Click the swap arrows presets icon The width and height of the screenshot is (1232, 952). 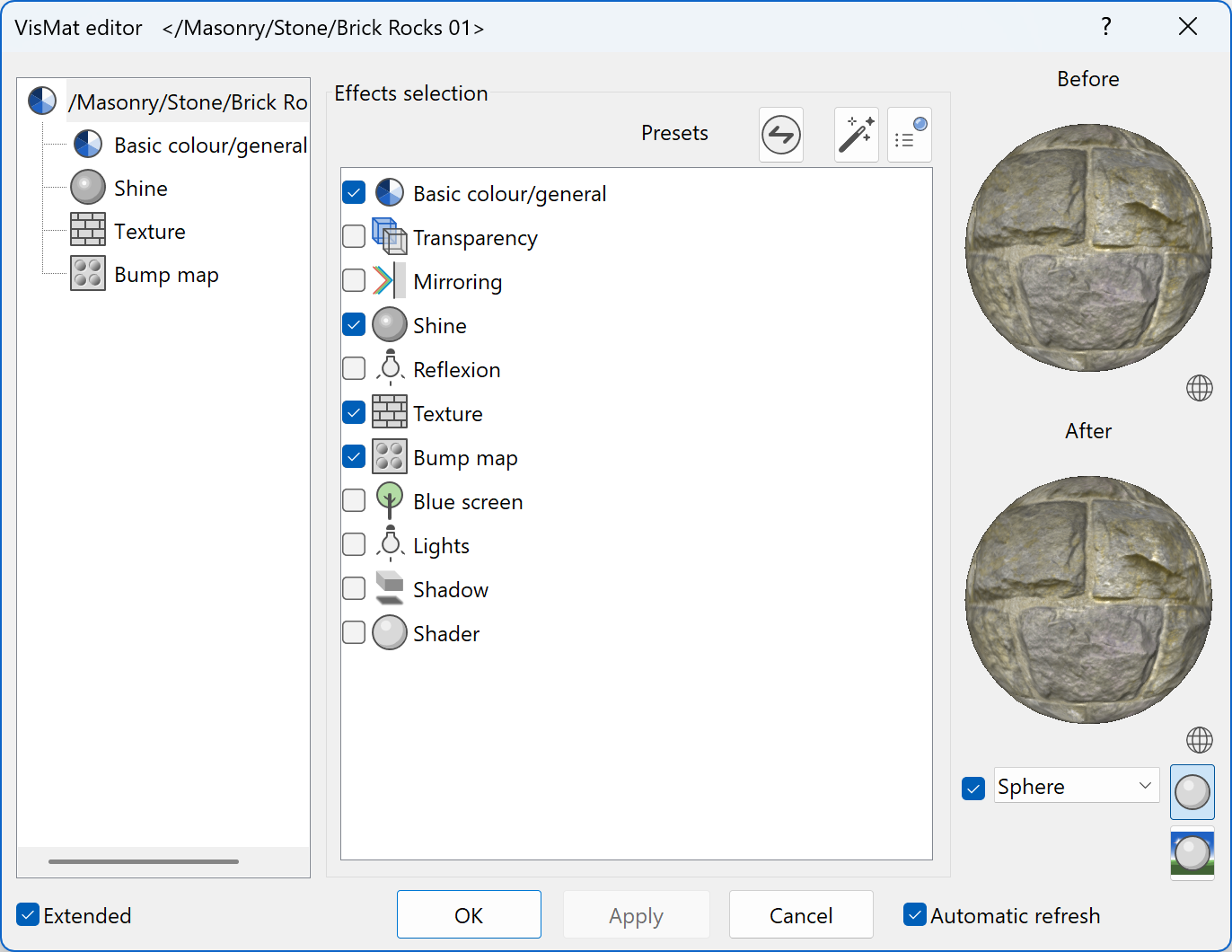(780, 134)
